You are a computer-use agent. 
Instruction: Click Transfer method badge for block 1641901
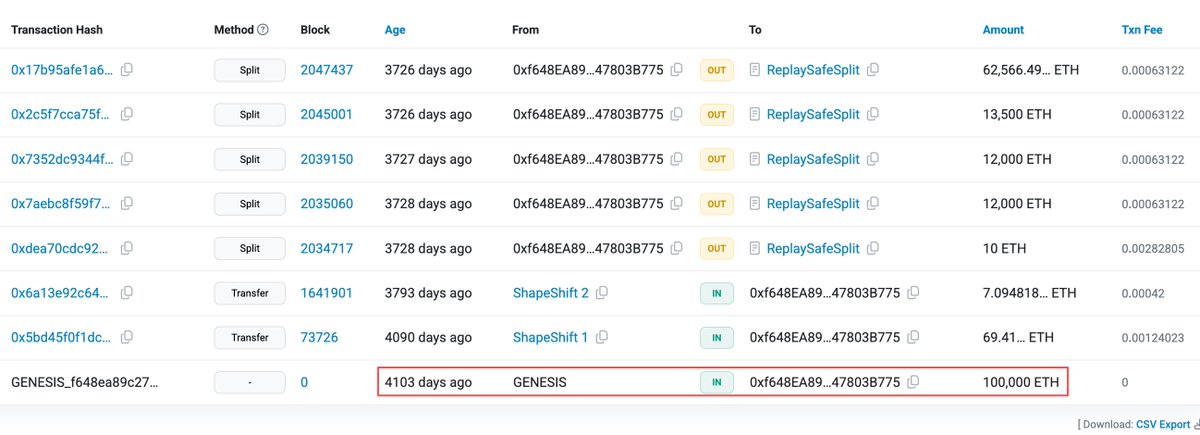(249, 293)
